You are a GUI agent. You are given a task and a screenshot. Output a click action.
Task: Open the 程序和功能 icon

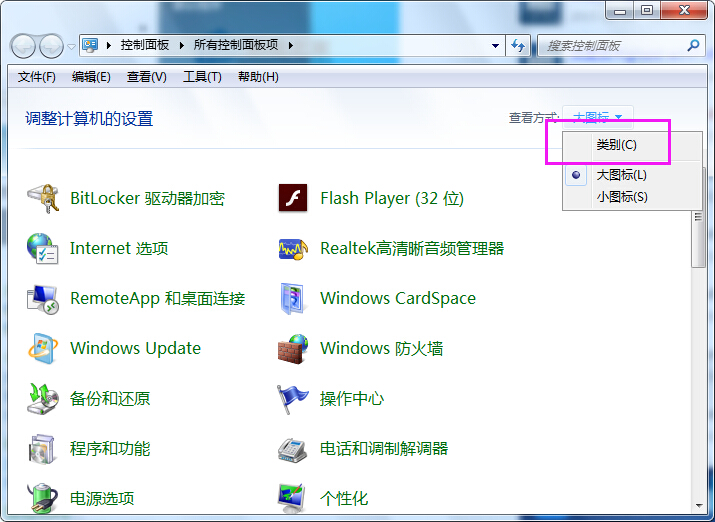click(x=42, y=449)
